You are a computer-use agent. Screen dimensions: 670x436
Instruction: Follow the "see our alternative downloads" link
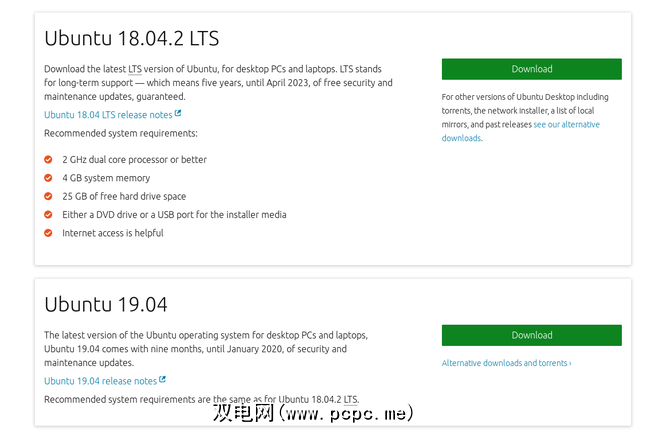[x=566, y=125]
